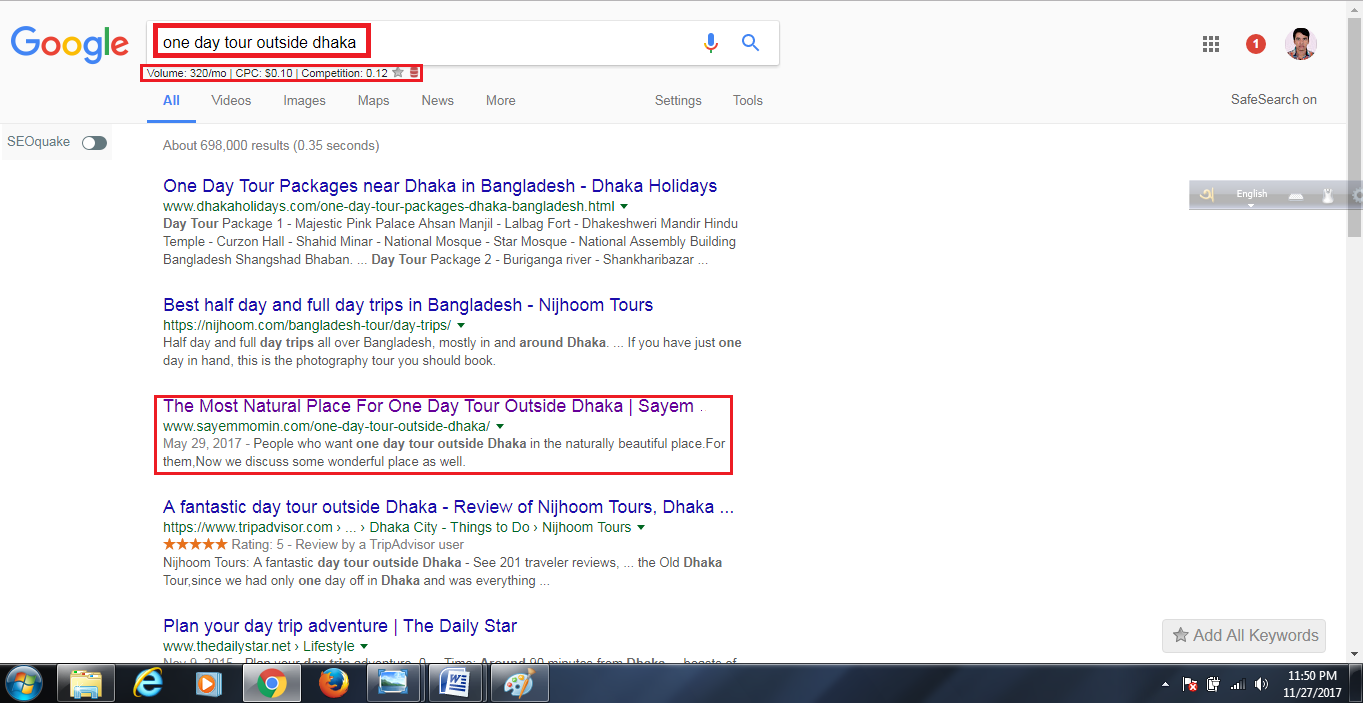Image resolution: width=1363 pixels, height=703 pixels.
Task: Click the 'Volume: 320/mo' keyword stat text
Action: point(187,73)
